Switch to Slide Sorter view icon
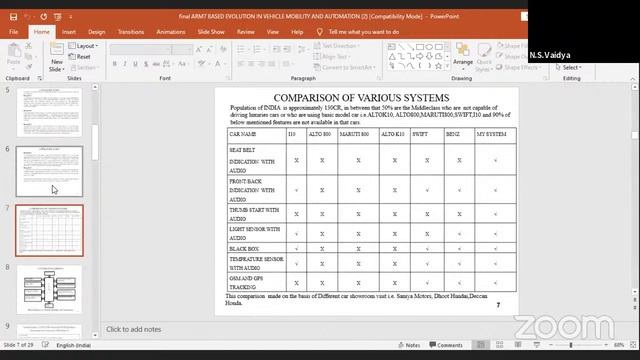 500,345
